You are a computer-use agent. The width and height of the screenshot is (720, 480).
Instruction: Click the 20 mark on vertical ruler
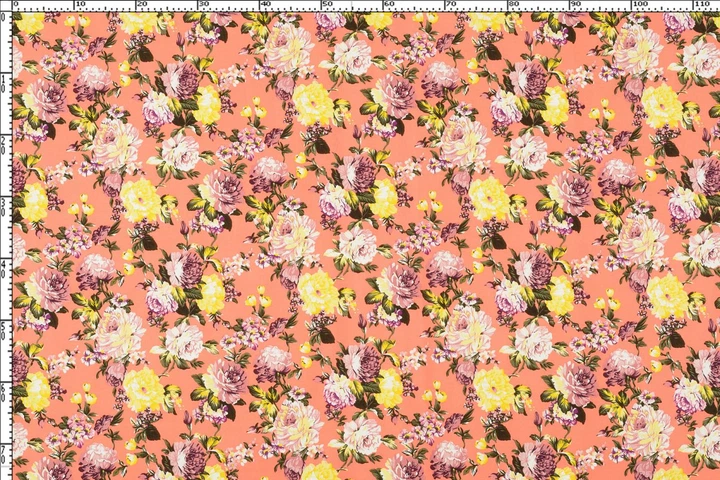pos(4,144)
